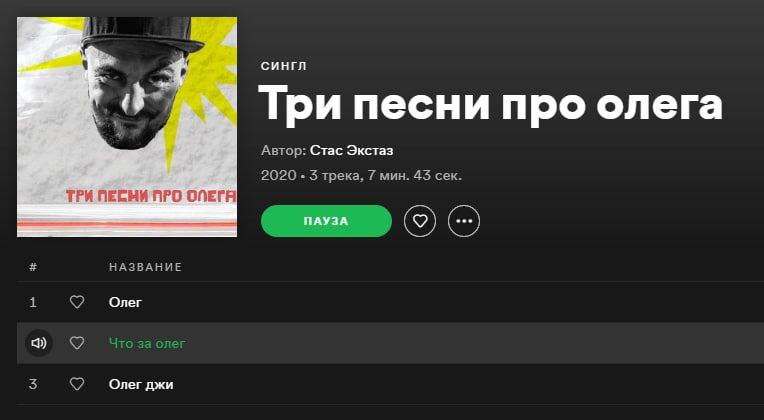
Task: Click the НАЗВАНИЕ column header
Action: [x=145, y=267]
